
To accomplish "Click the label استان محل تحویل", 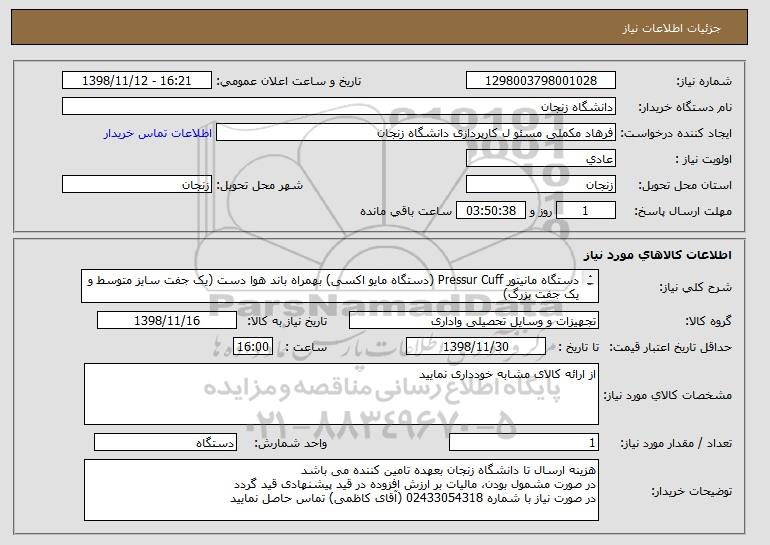I will pyautogui.click(x=685, y=185).
